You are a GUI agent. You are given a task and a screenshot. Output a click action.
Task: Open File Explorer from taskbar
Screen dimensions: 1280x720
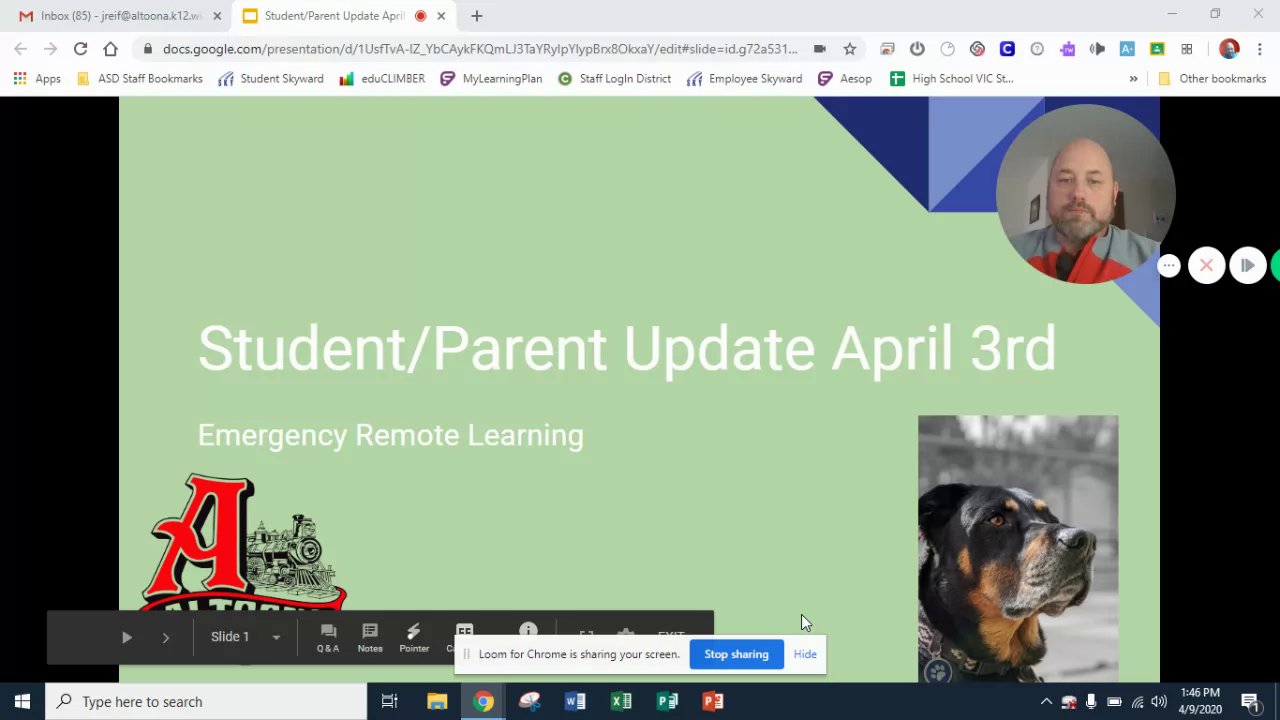pos(437,701)
